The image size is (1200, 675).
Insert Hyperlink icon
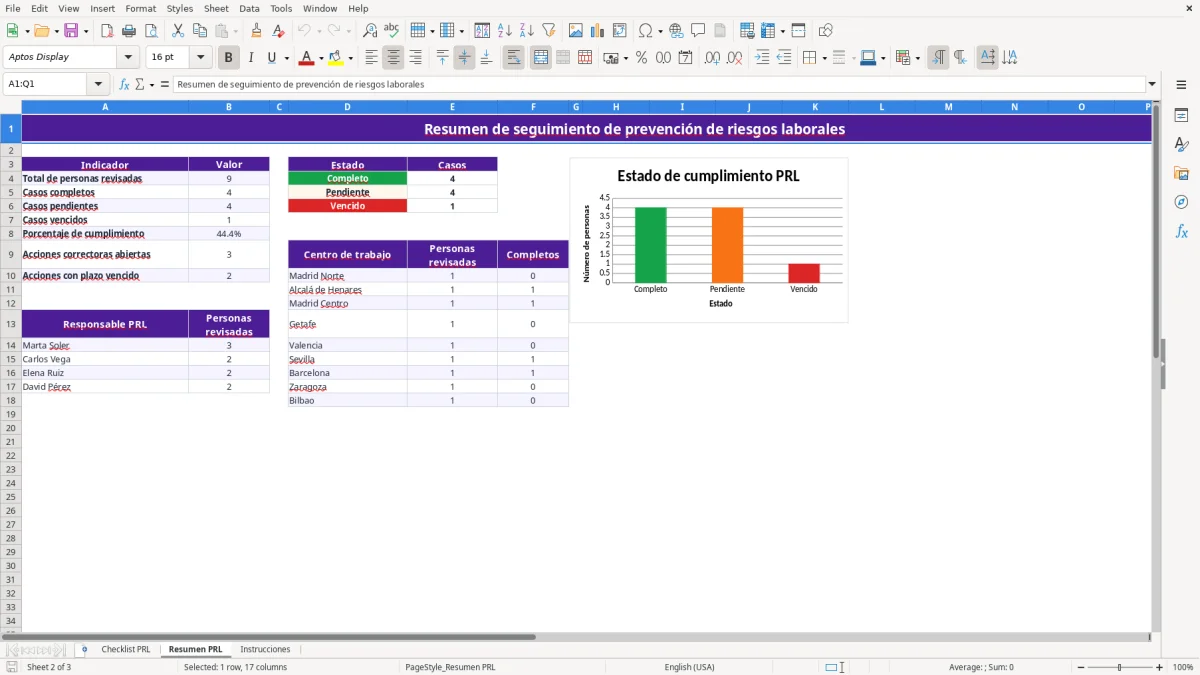pos(676,31)
